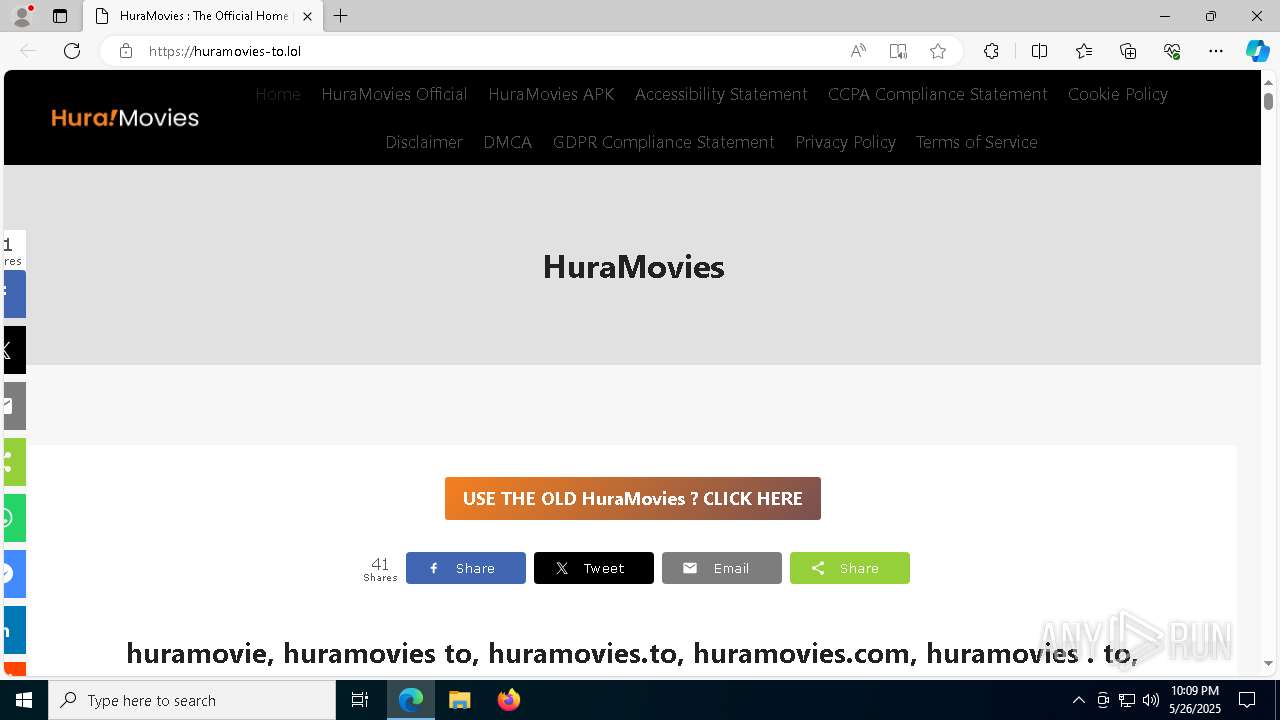Click the browser back arrow
The width and height of the screenshot is (1280, 720).
[x=28, y=51]
